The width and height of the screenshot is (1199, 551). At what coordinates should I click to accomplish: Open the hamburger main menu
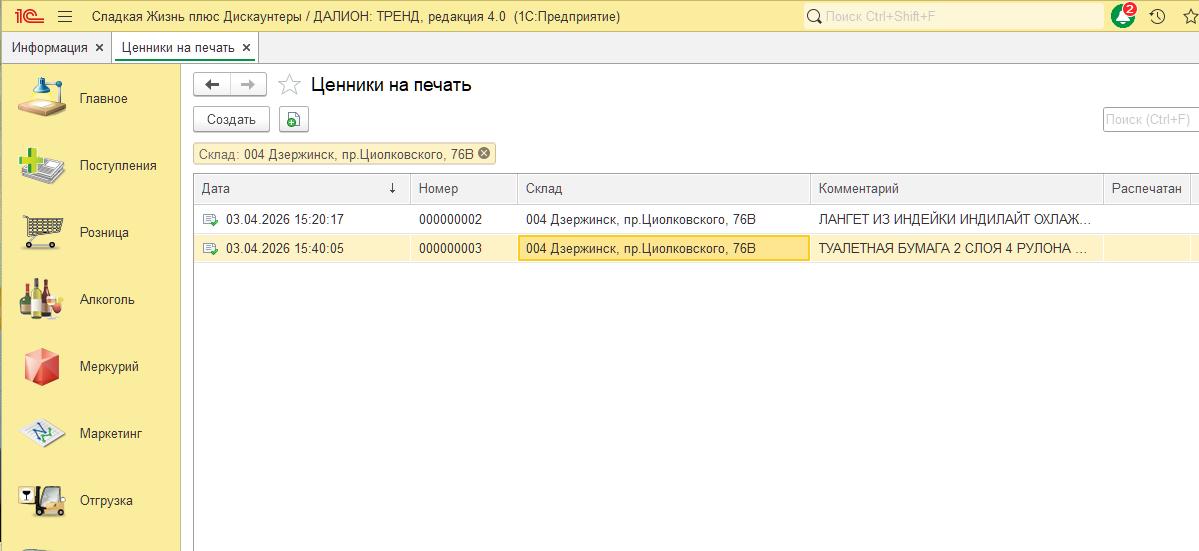point(65,16)
